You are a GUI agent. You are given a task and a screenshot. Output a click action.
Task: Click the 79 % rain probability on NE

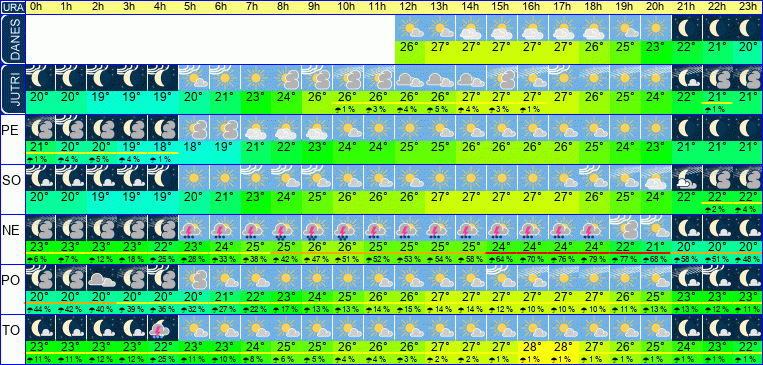click(594, 259)
